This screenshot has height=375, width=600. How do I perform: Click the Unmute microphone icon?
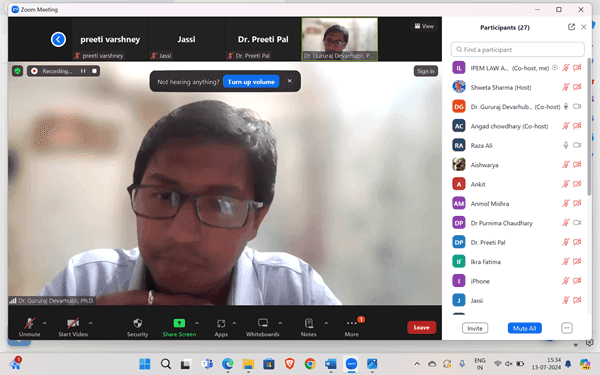coord(29,323)
